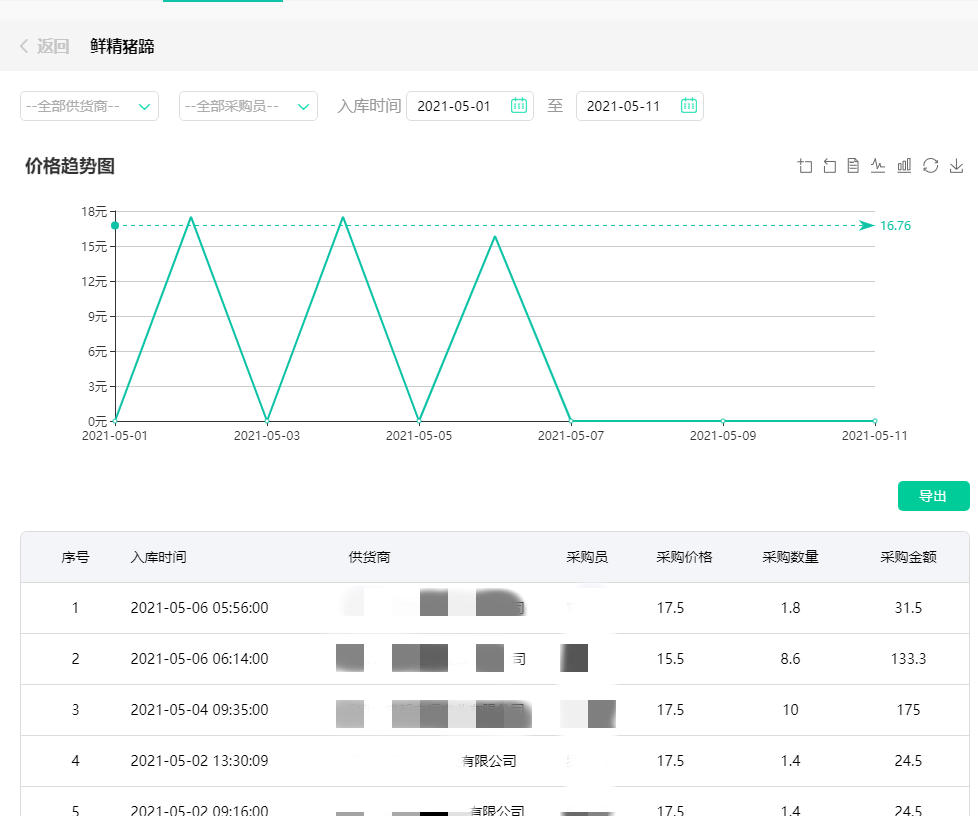Viewport: 978px width, 816px height.
Task: Click the zoom reset (back) chart icon
Action: [829, 166]
